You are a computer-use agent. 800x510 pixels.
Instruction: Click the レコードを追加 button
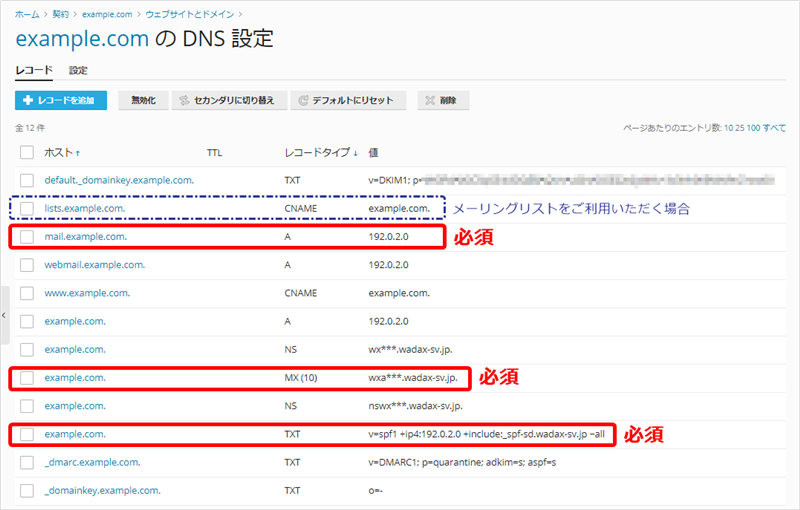coord(61,100)
